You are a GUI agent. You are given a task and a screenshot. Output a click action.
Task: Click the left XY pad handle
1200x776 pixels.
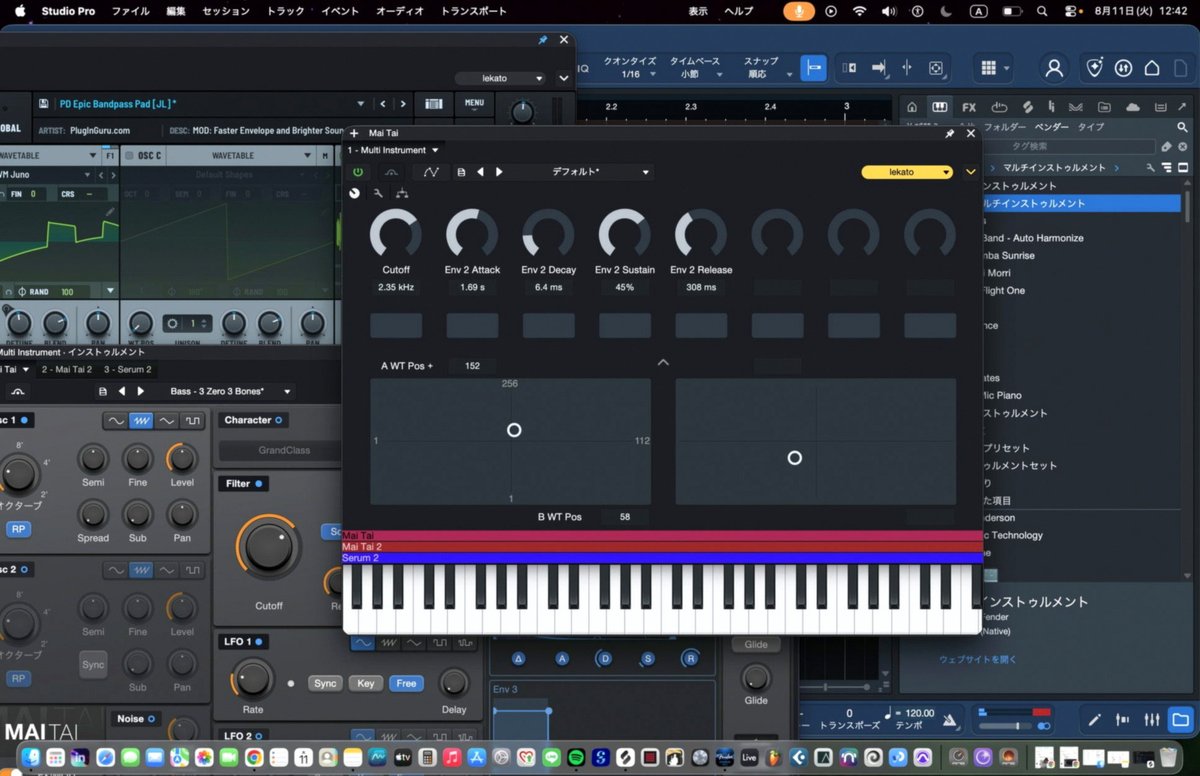tap(514, 430)
